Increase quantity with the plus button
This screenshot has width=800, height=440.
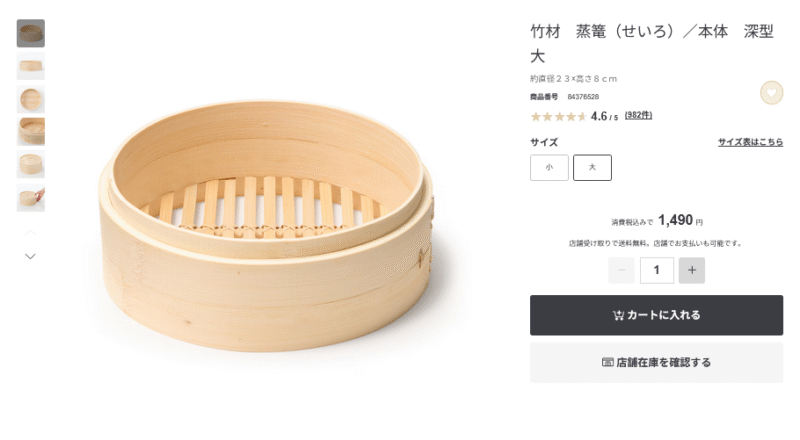coord(692,270)
